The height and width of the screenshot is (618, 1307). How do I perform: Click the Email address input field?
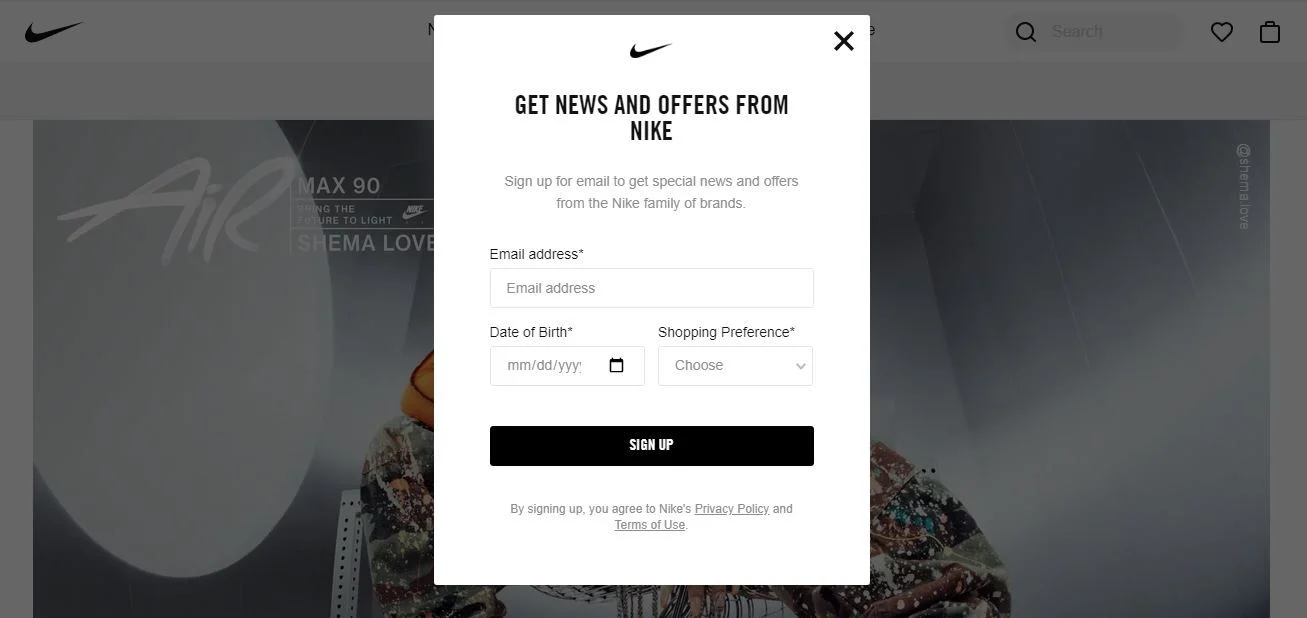[651, 288]
